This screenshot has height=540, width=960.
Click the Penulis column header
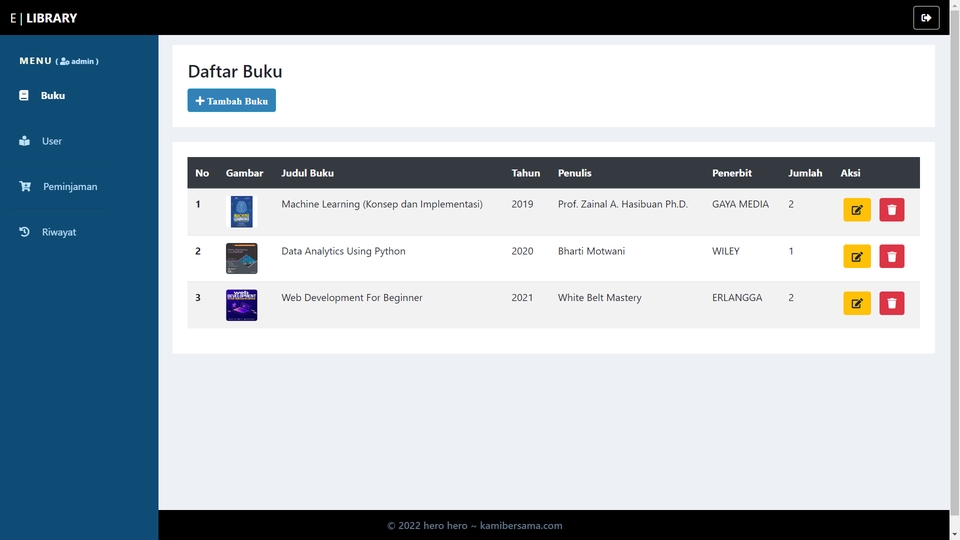tap(574, 173)
